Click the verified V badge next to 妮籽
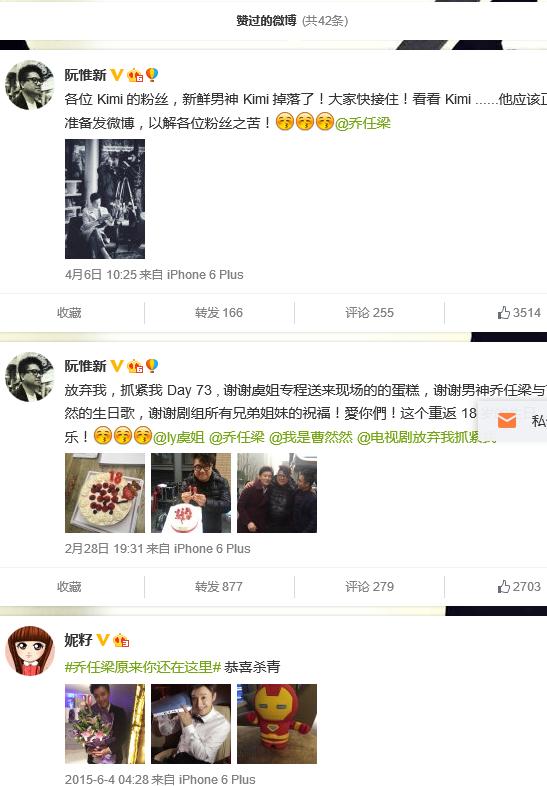This screenshot has height=786, width=547. [x=103, y=640]
